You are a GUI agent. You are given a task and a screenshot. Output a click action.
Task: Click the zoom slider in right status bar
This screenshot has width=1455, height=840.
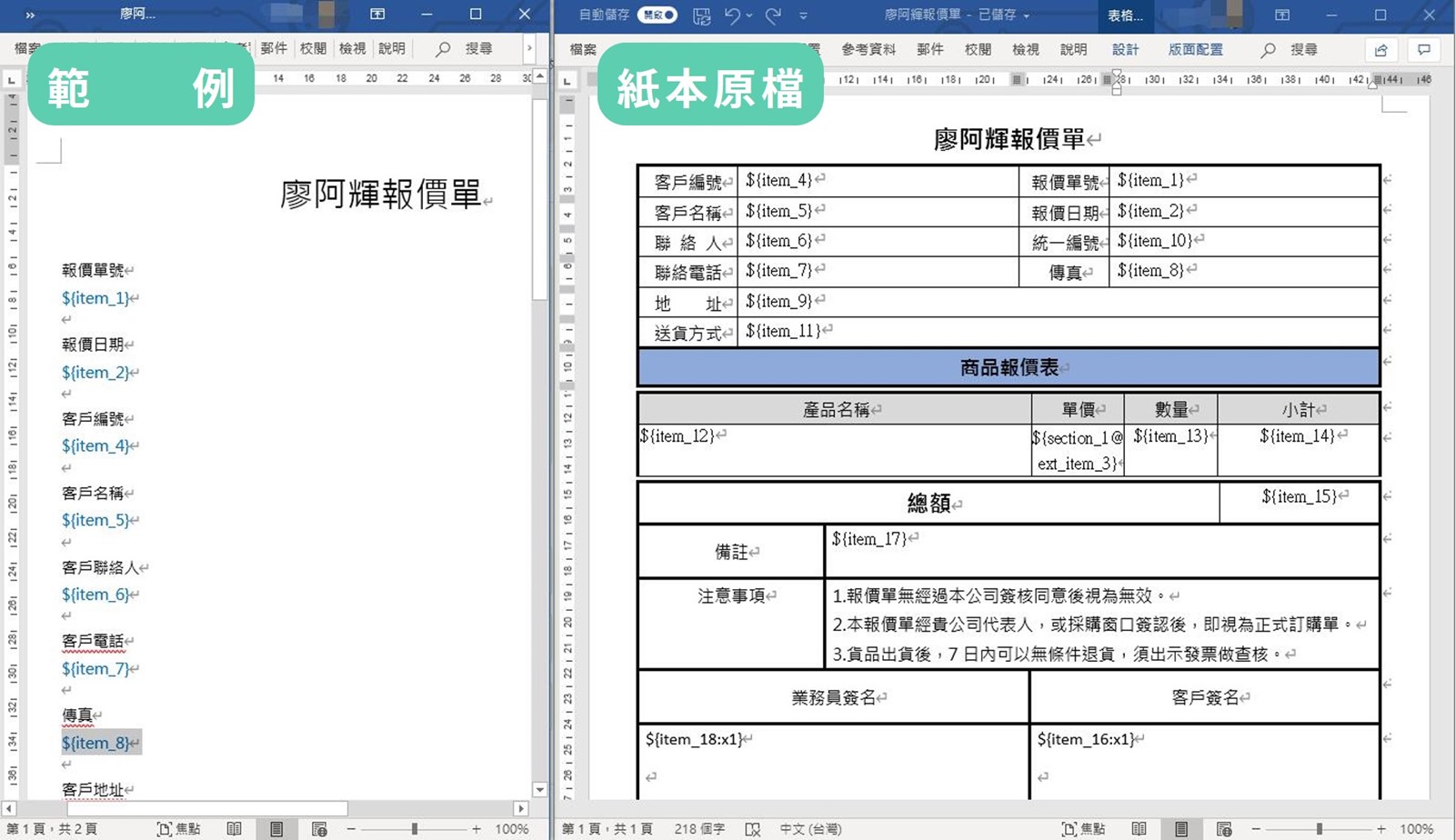1319,829
